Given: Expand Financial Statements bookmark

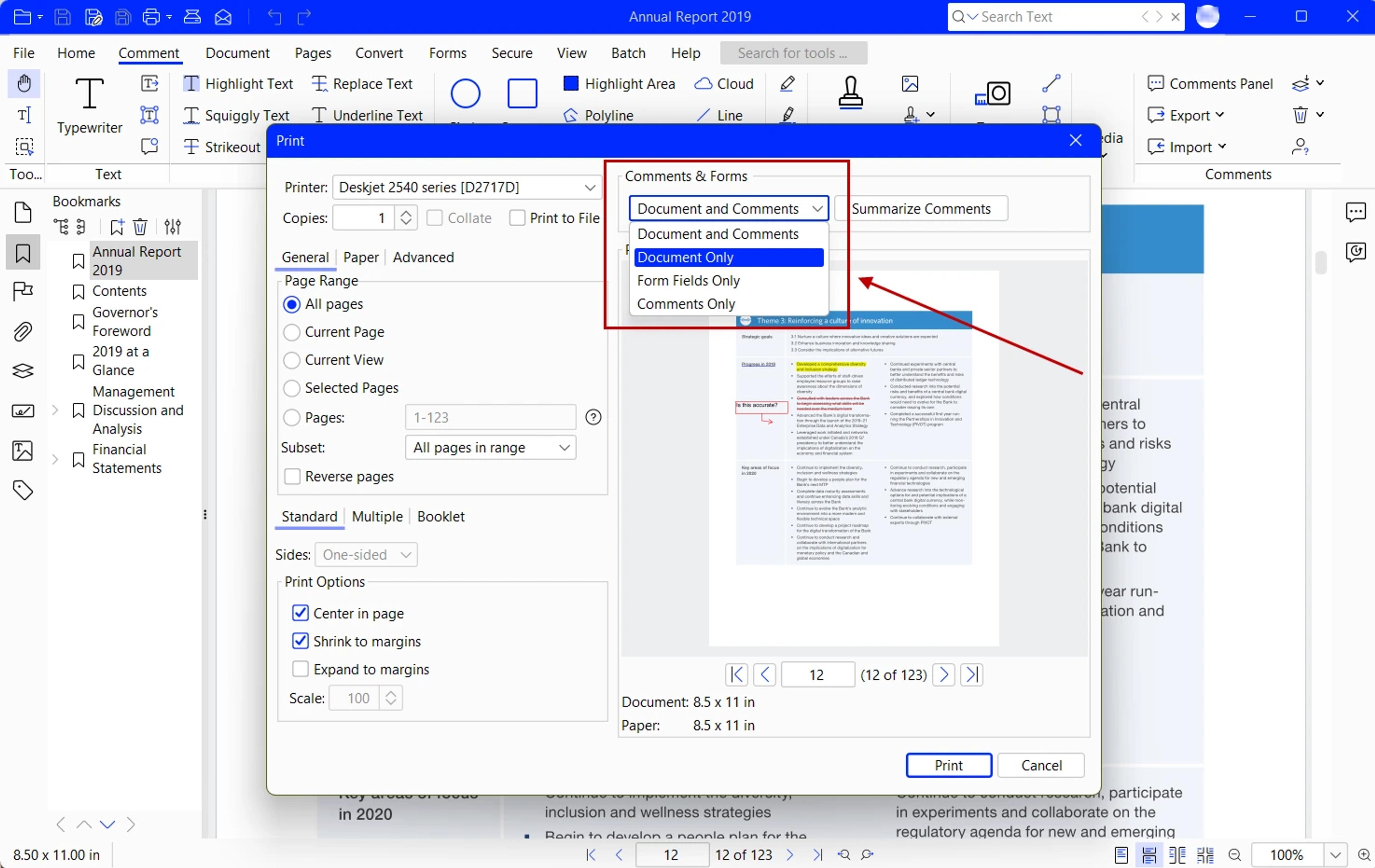Looking at the screenshot, I should pyautogui.click(x=56, y=459).
